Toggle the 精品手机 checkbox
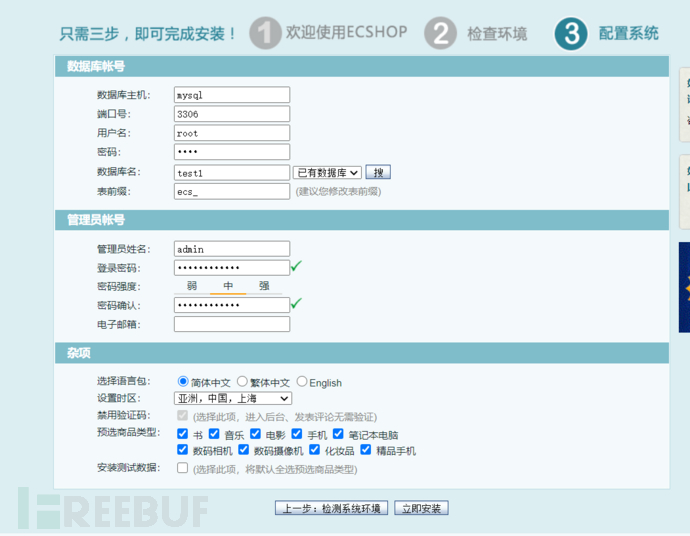This screenshot has height=536, width=690. point(366,450)
